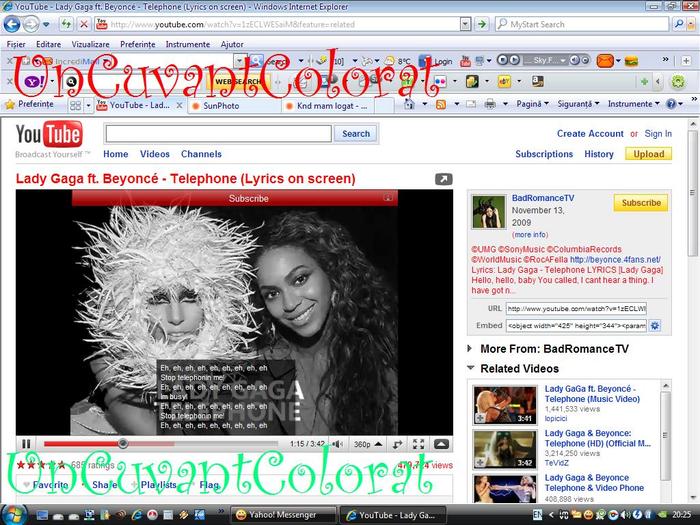Click the Home house icon in command bar
The width and height of the screenshot is (700, 525).
[x=409, y=104]
